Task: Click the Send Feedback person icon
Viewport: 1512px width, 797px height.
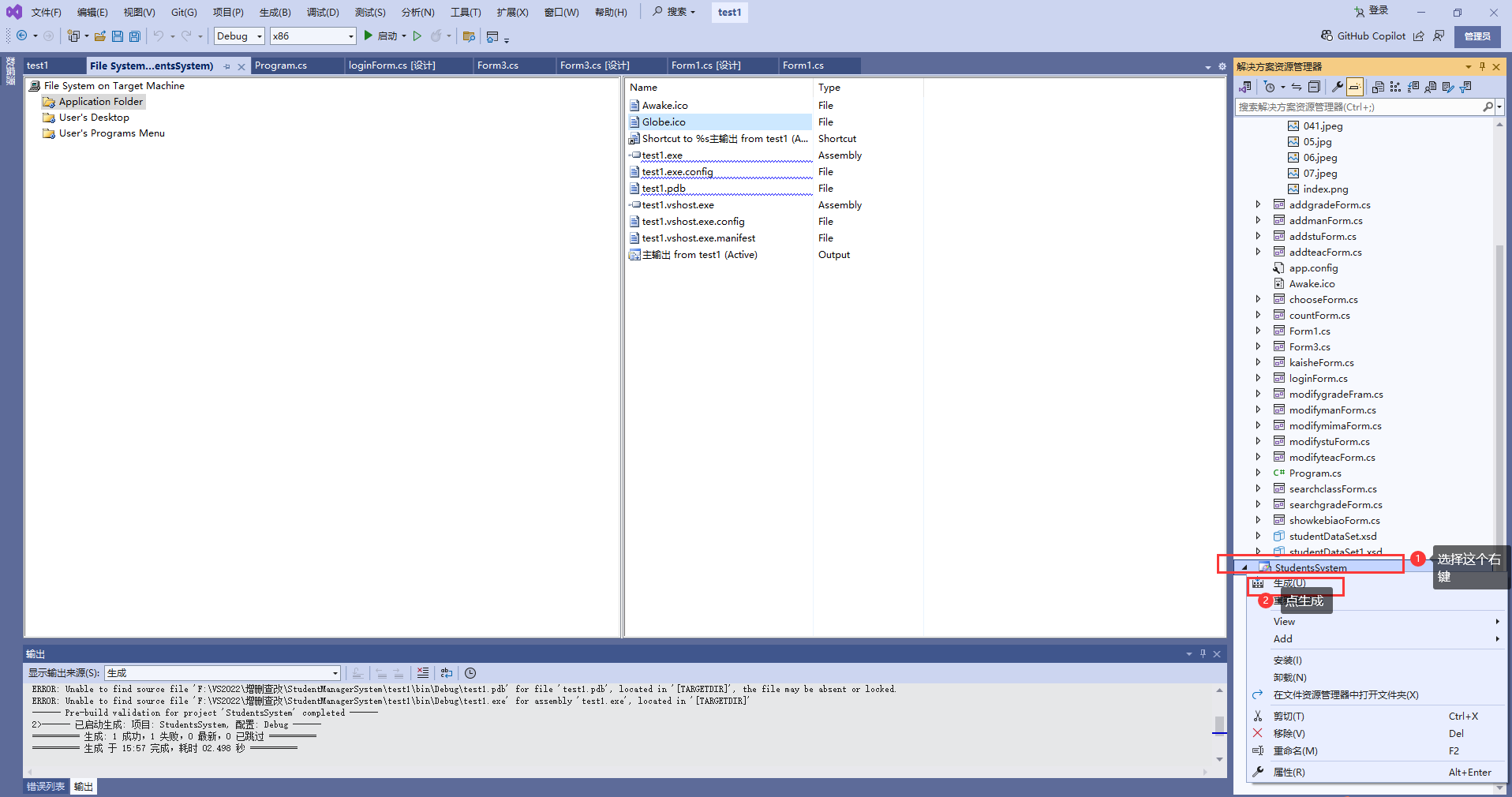Action: tap(1439, 36)
